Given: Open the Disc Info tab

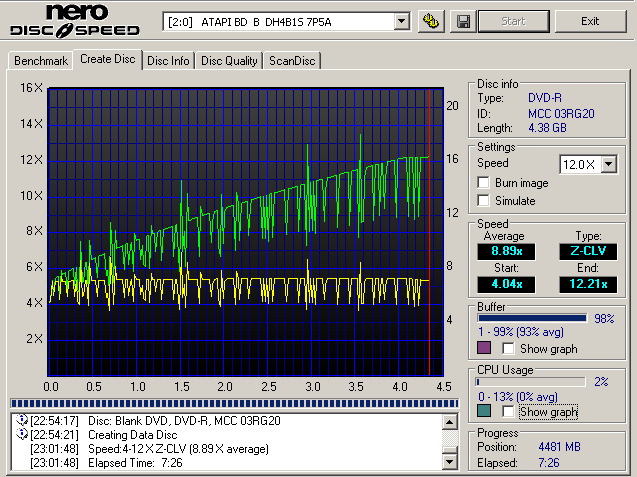Looking at the screenshot, I should click(x=168, y=61).
